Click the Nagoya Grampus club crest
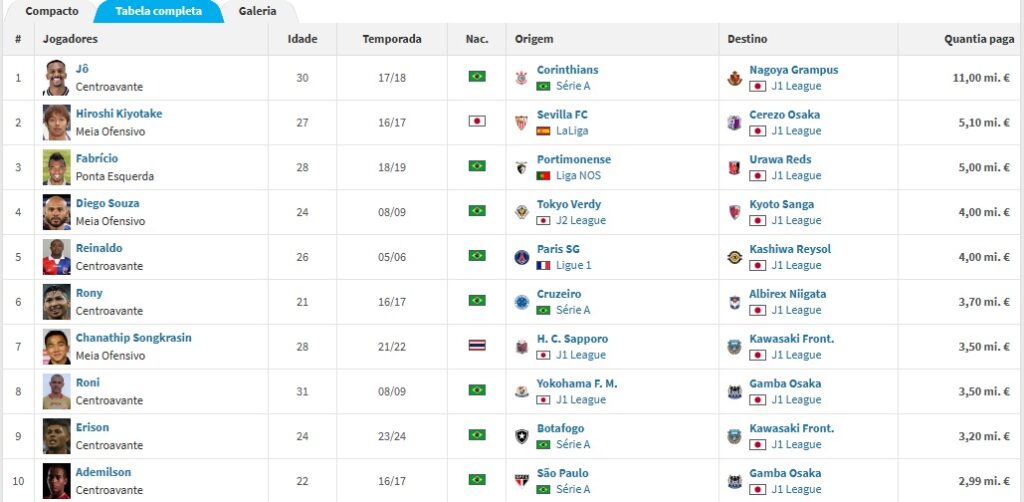Screen dimensions: 1024x502 coord(734,78)
